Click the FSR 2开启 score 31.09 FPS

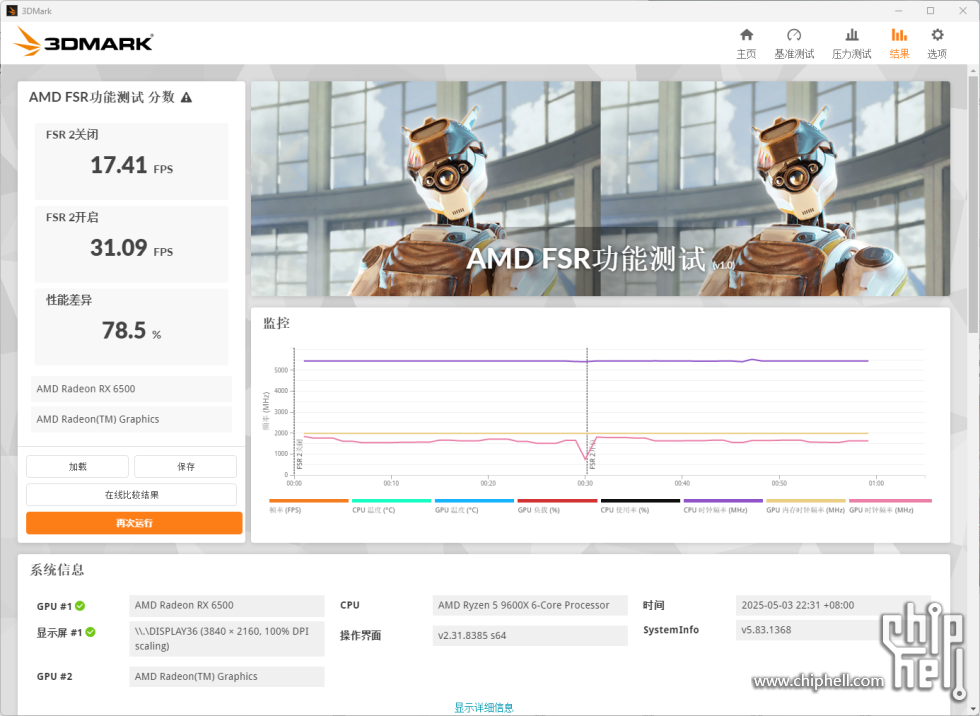pyautogui.click(x=132, y=248)
